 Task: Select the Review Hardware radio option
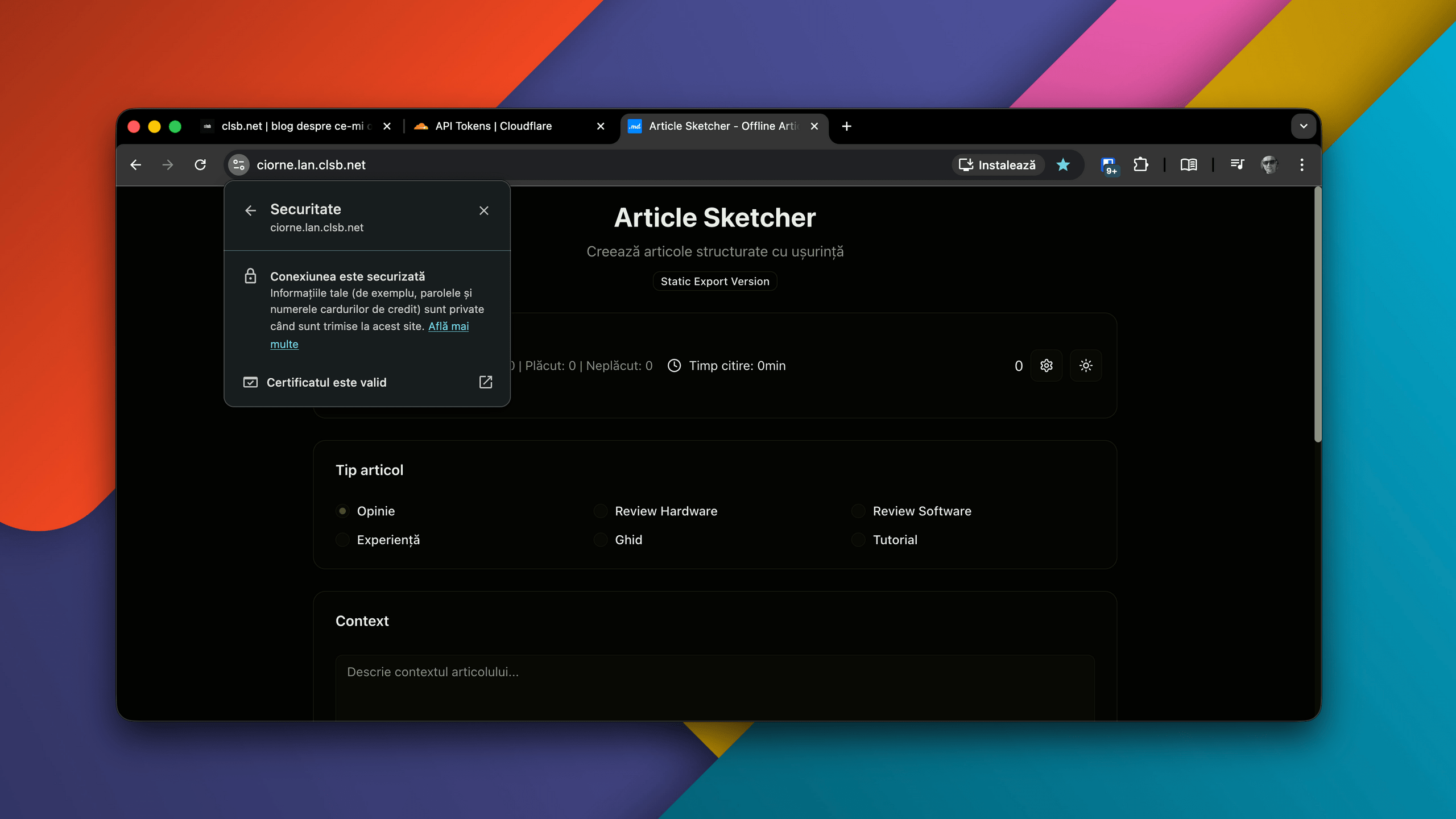coord(601,511)
